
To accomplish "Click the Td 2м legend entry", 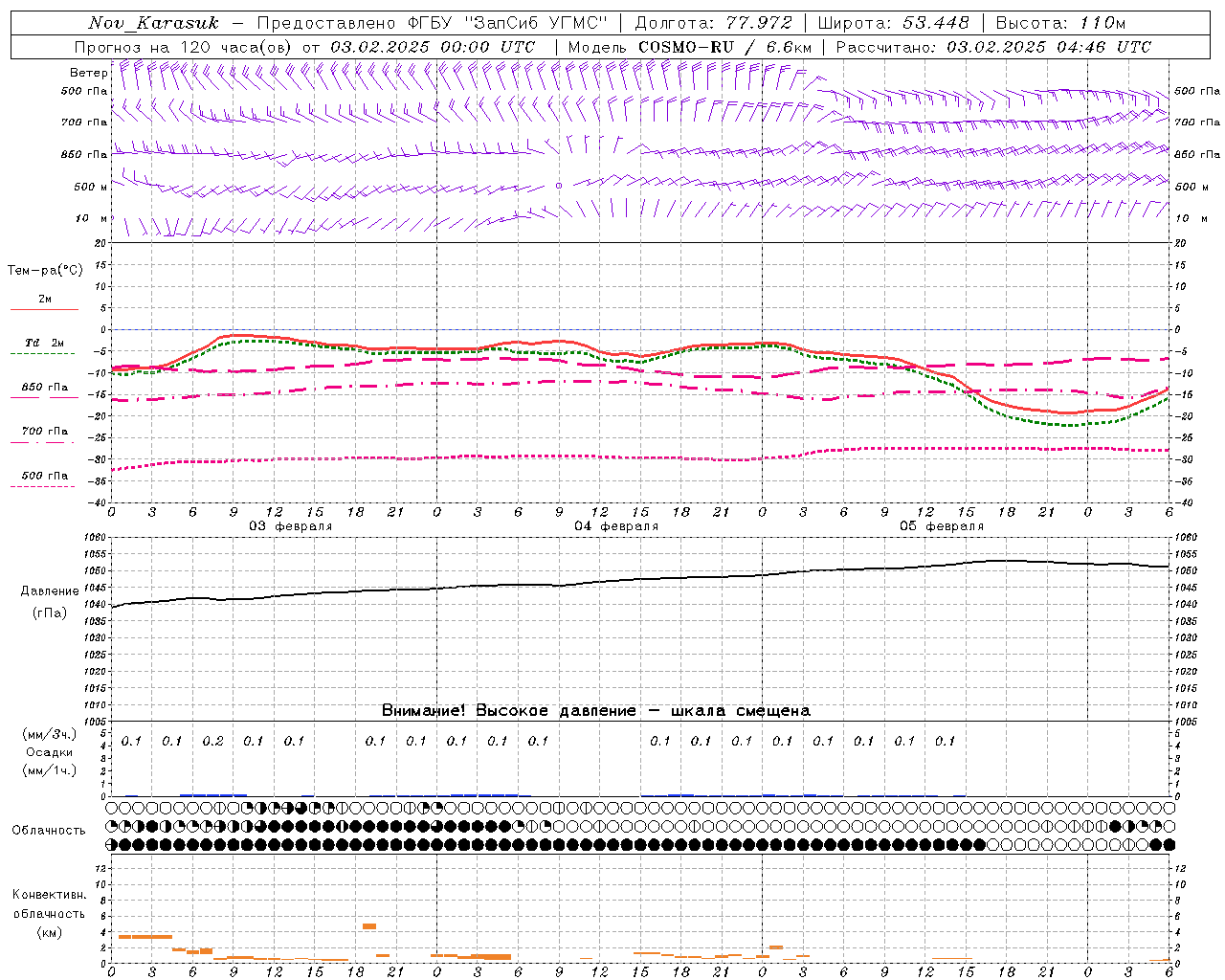I will click(44, 343).
